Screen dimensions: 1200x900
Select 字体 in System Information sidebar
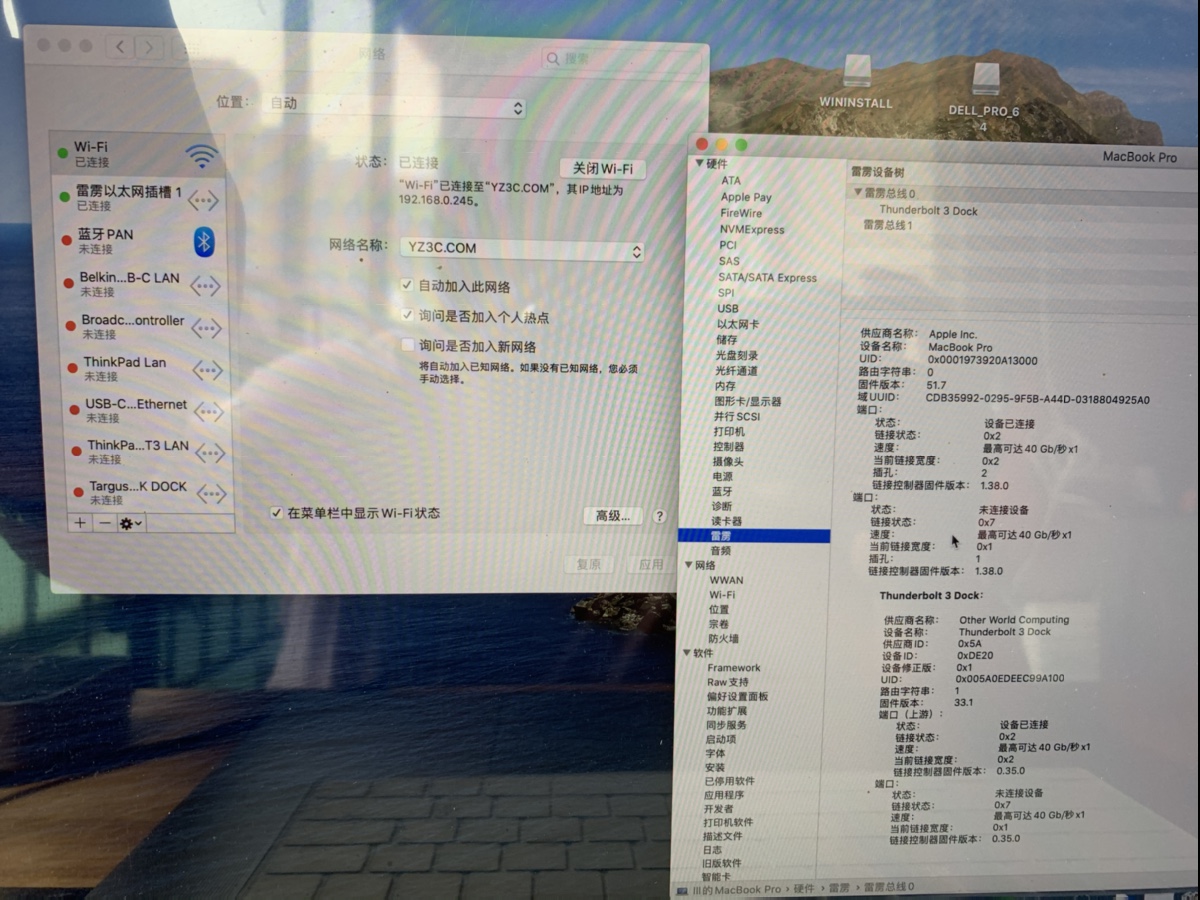point(715,753)
